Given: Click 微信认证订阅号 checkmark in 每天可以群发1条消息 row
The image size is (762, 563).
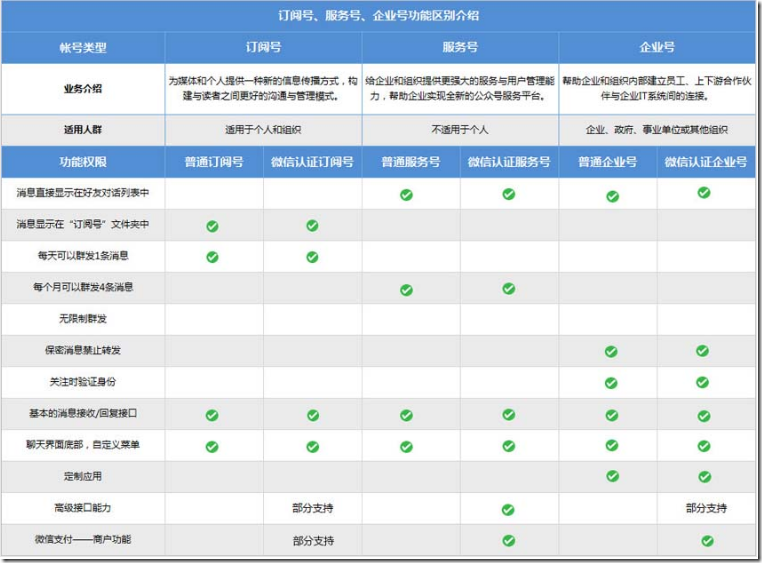Looking at the screenshot, I should coord(312,257).
